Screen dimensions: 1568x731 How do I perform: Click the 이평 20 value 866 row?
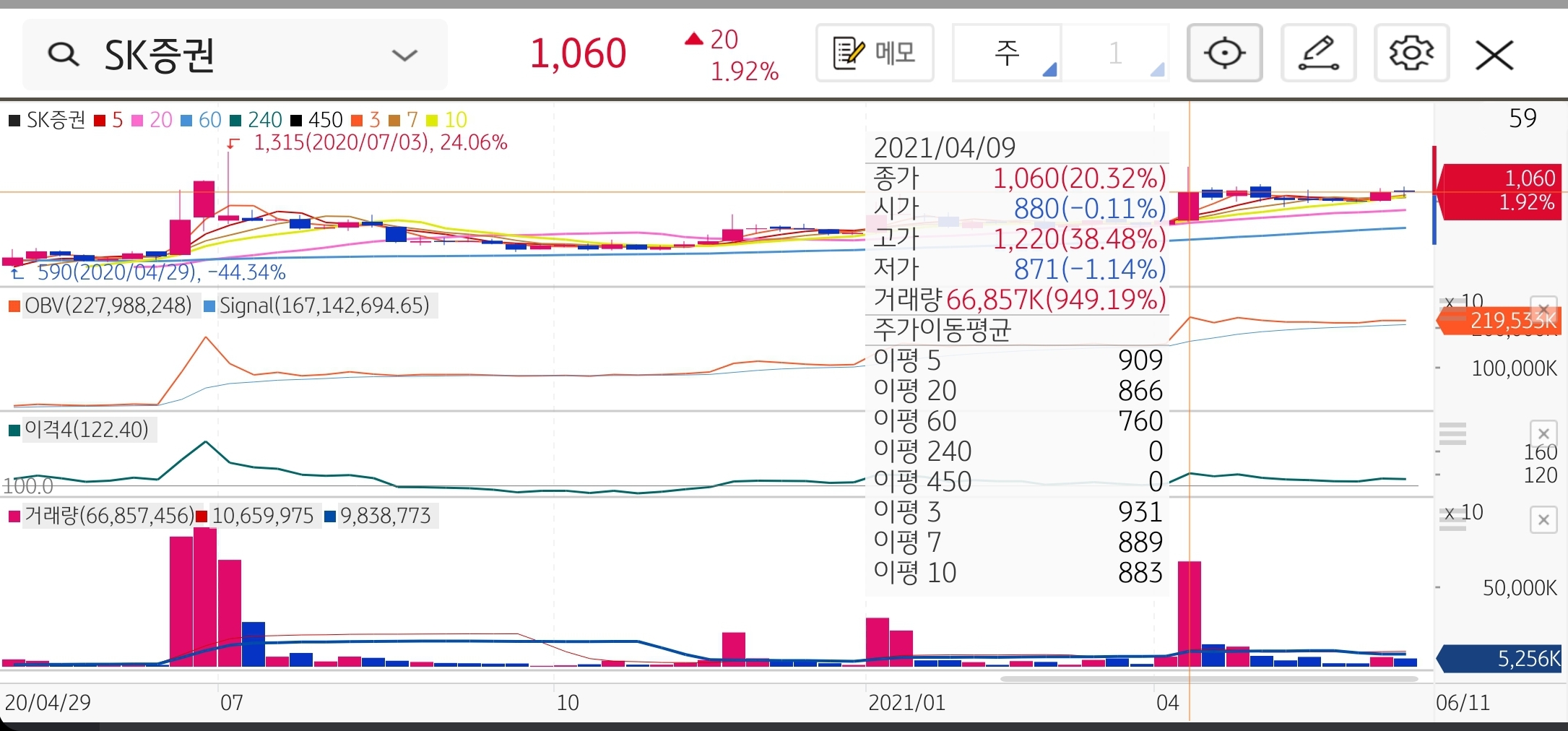(x=1019, y=391)
